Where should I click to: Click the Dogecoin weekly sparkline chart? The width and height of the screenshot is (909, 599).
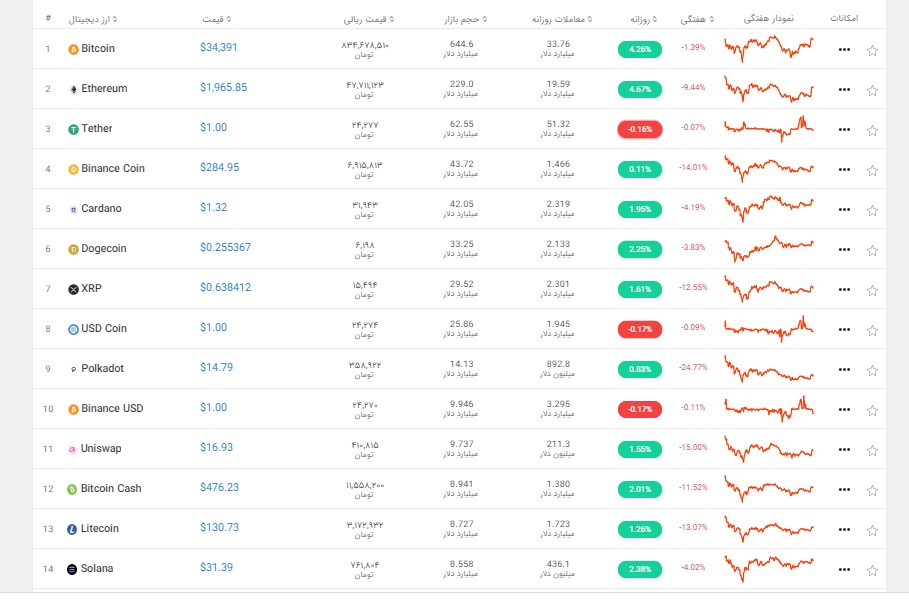click(769, 248)
